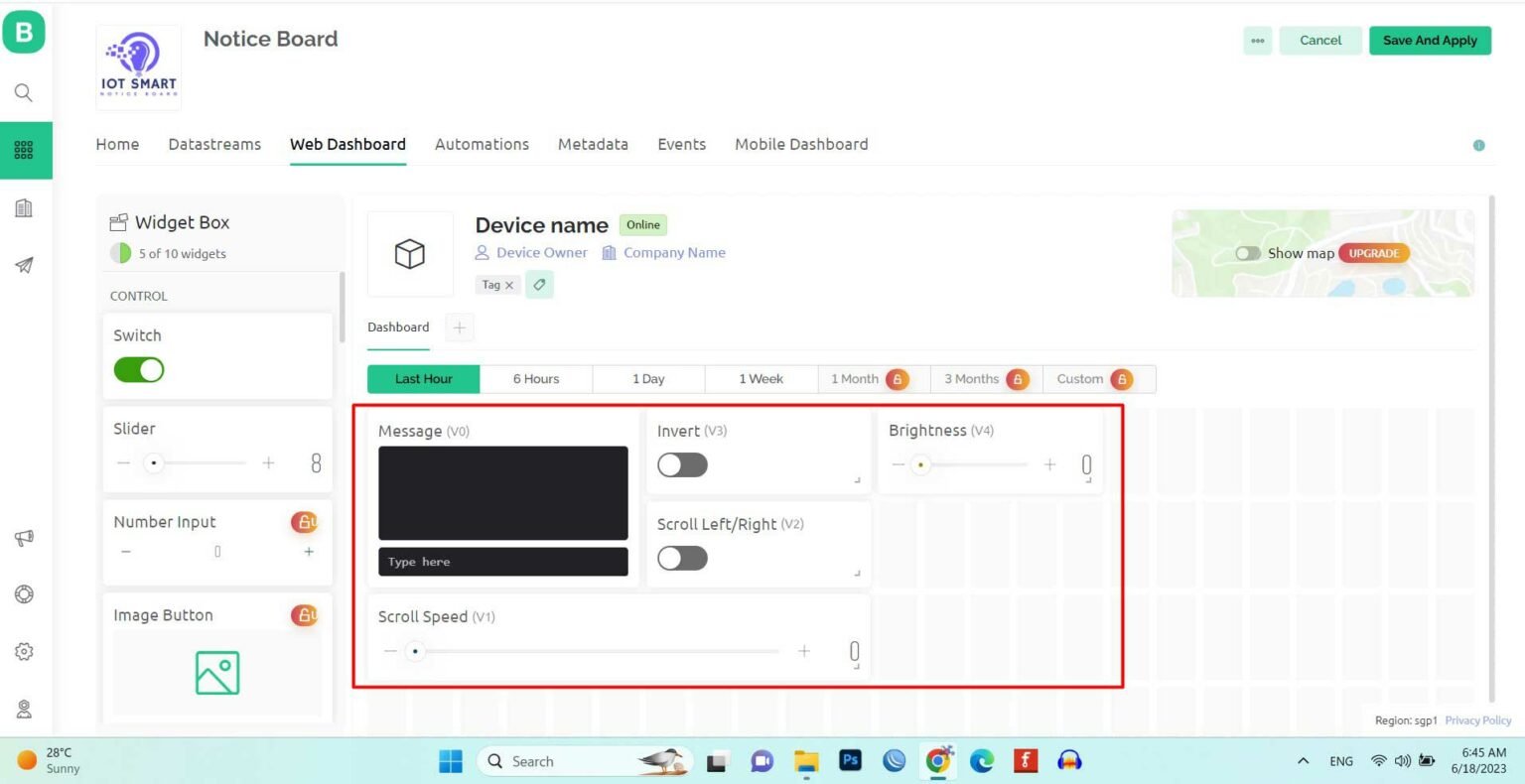Turn on the Invert (V3) toggle

pos(682,464)
